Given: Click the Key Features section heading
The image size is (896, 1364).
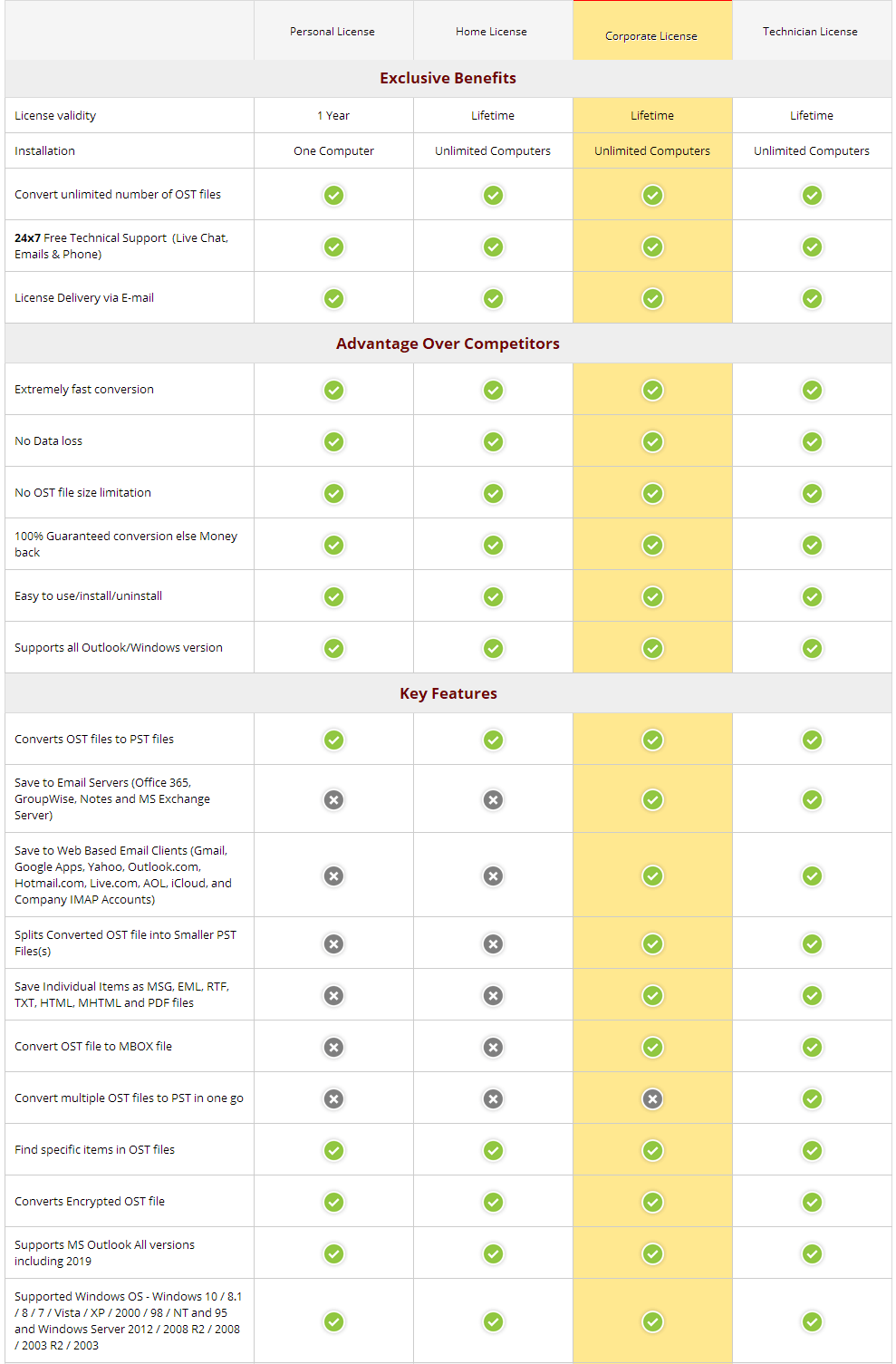Looking at the screenshot, I should pyautogui.click(x=448, y=693).
